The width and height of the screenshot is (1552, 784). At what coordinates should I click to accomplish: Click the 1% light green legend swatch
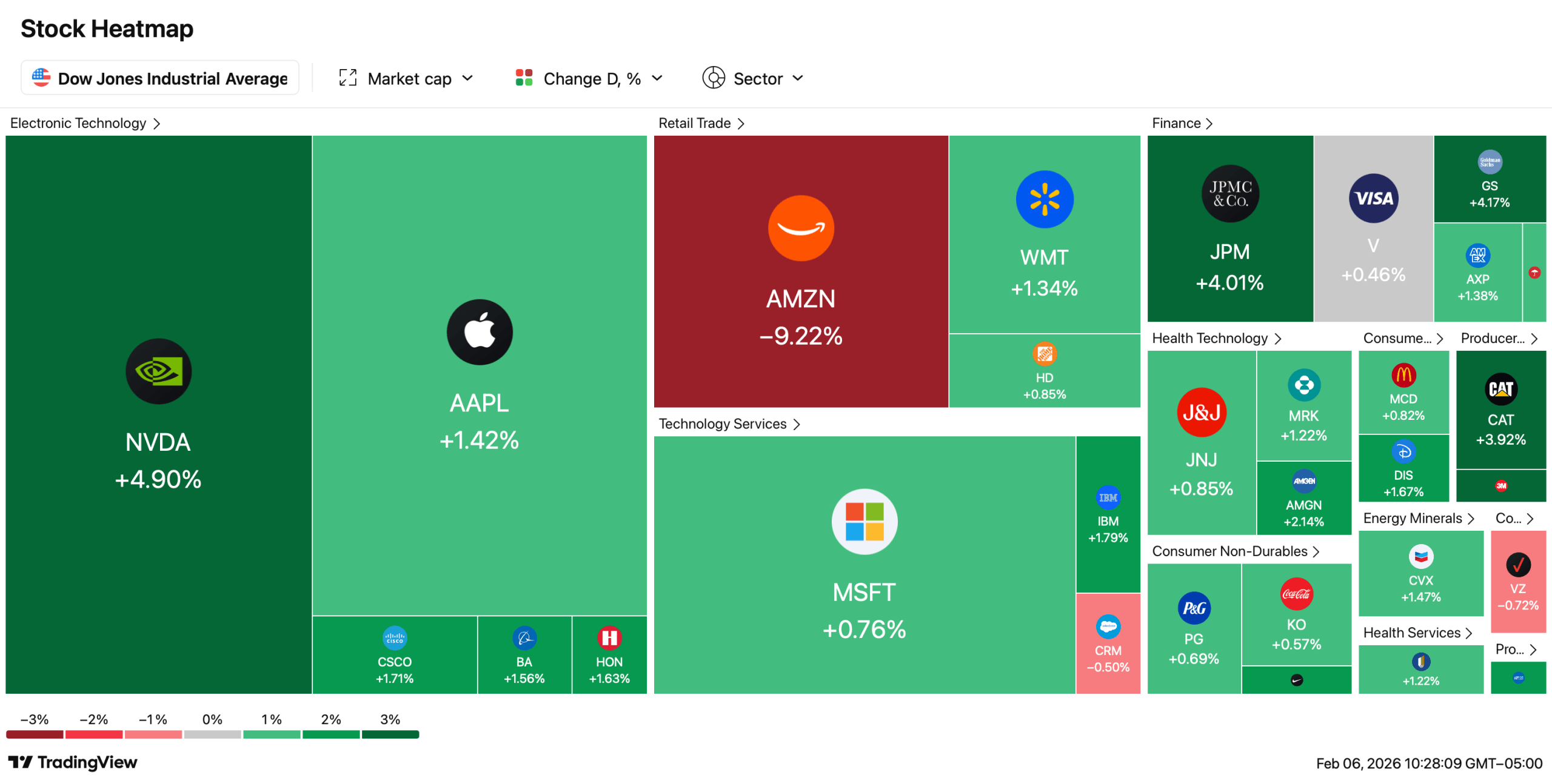[272, 734]
